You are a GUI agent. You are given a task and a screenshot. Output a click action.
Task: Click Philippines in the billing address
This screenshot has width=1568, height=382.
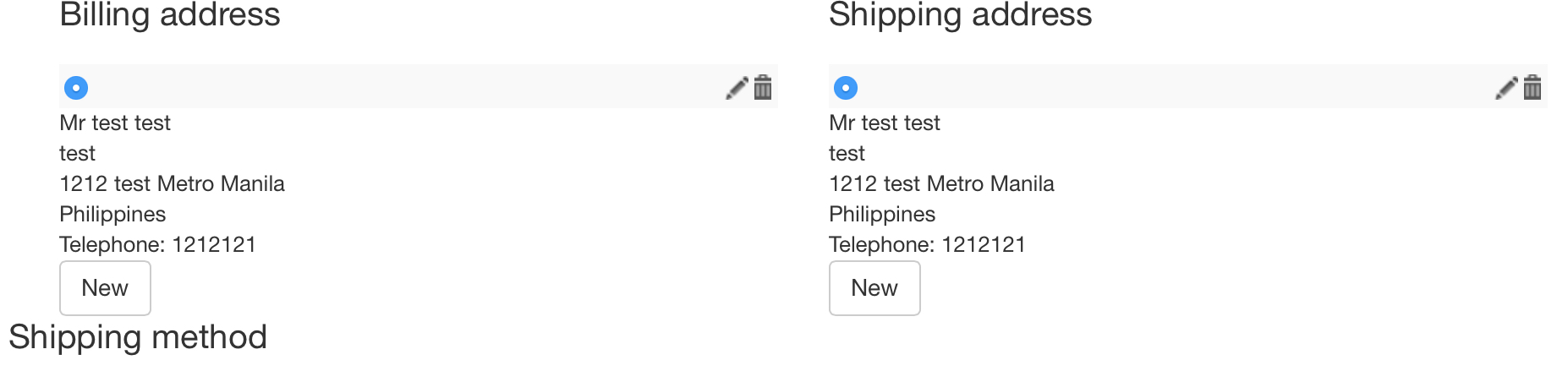point(112,215)
